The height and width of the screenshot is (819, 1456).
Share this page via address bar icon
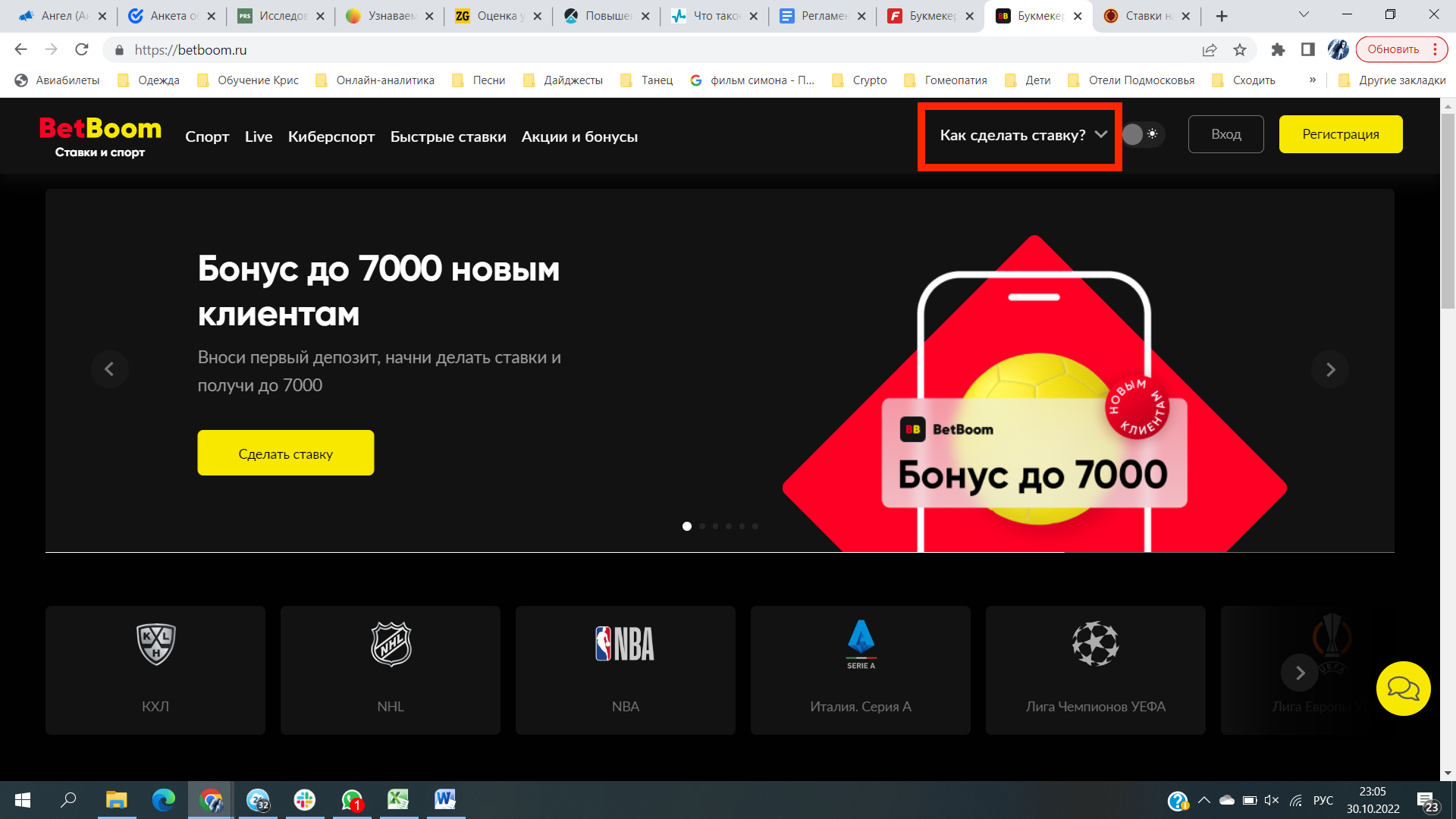tap(1210, 49)
